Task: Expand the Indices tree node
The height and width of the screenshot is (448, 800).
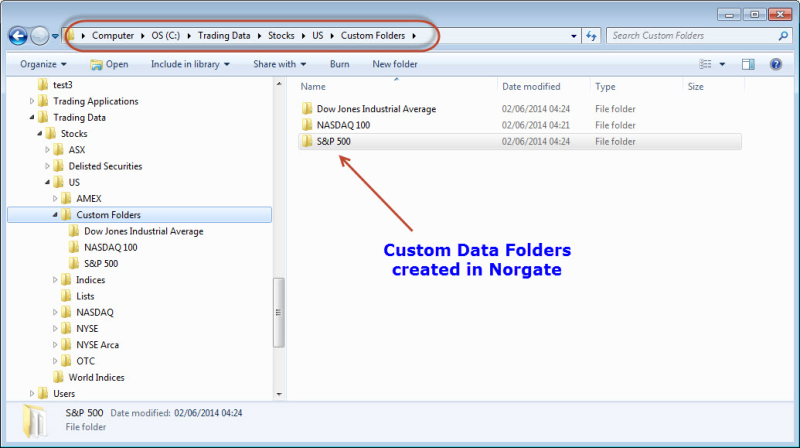Action: 55,280
